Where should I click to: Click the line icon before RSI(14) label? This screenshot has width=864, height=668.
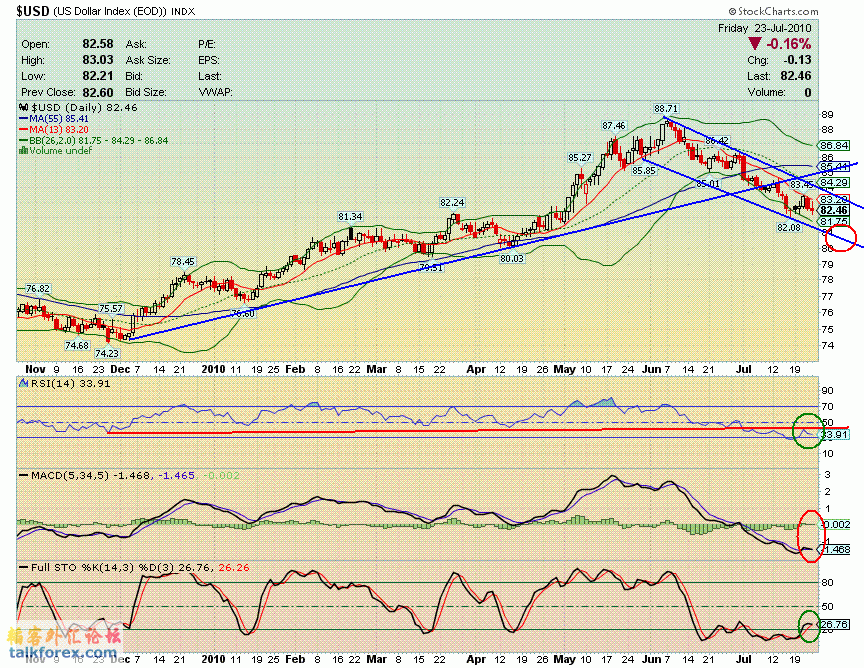click(24, 383)
